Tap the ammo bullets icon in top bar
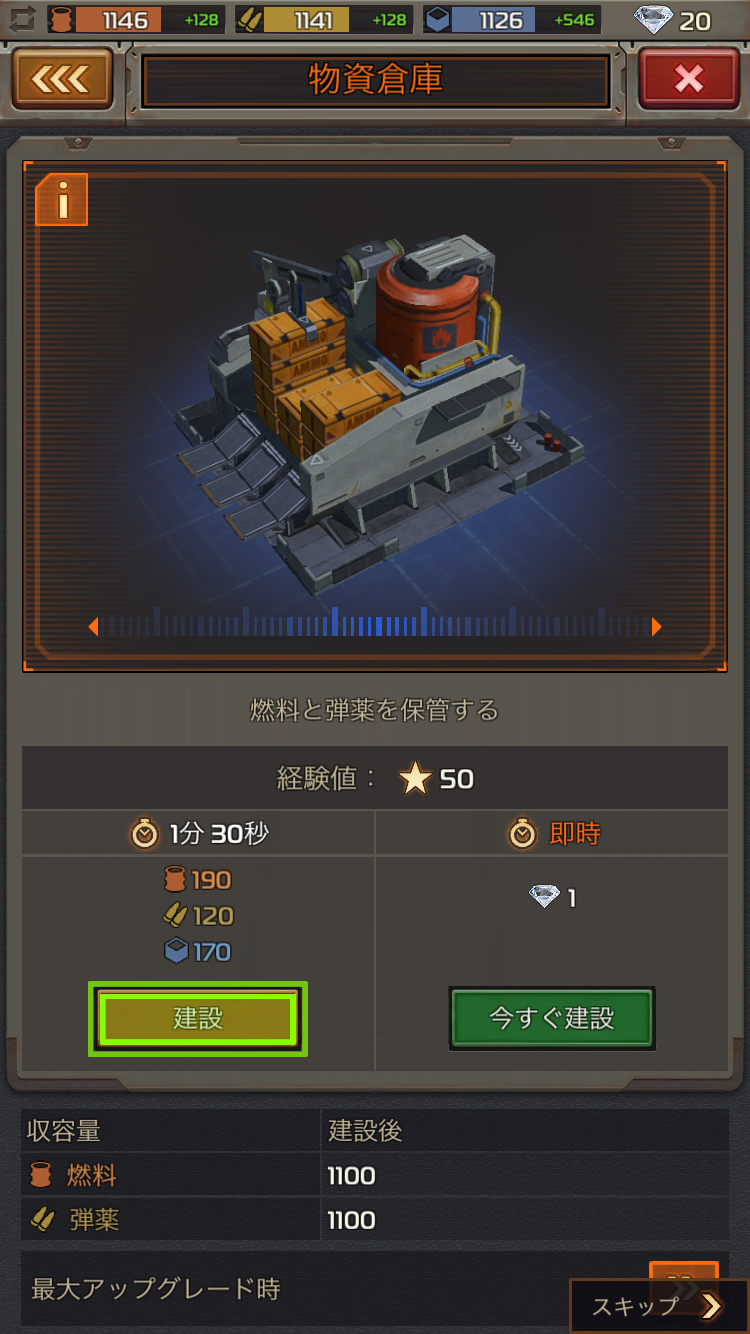This screenshot has height=1334, width=750. [250, 19]
